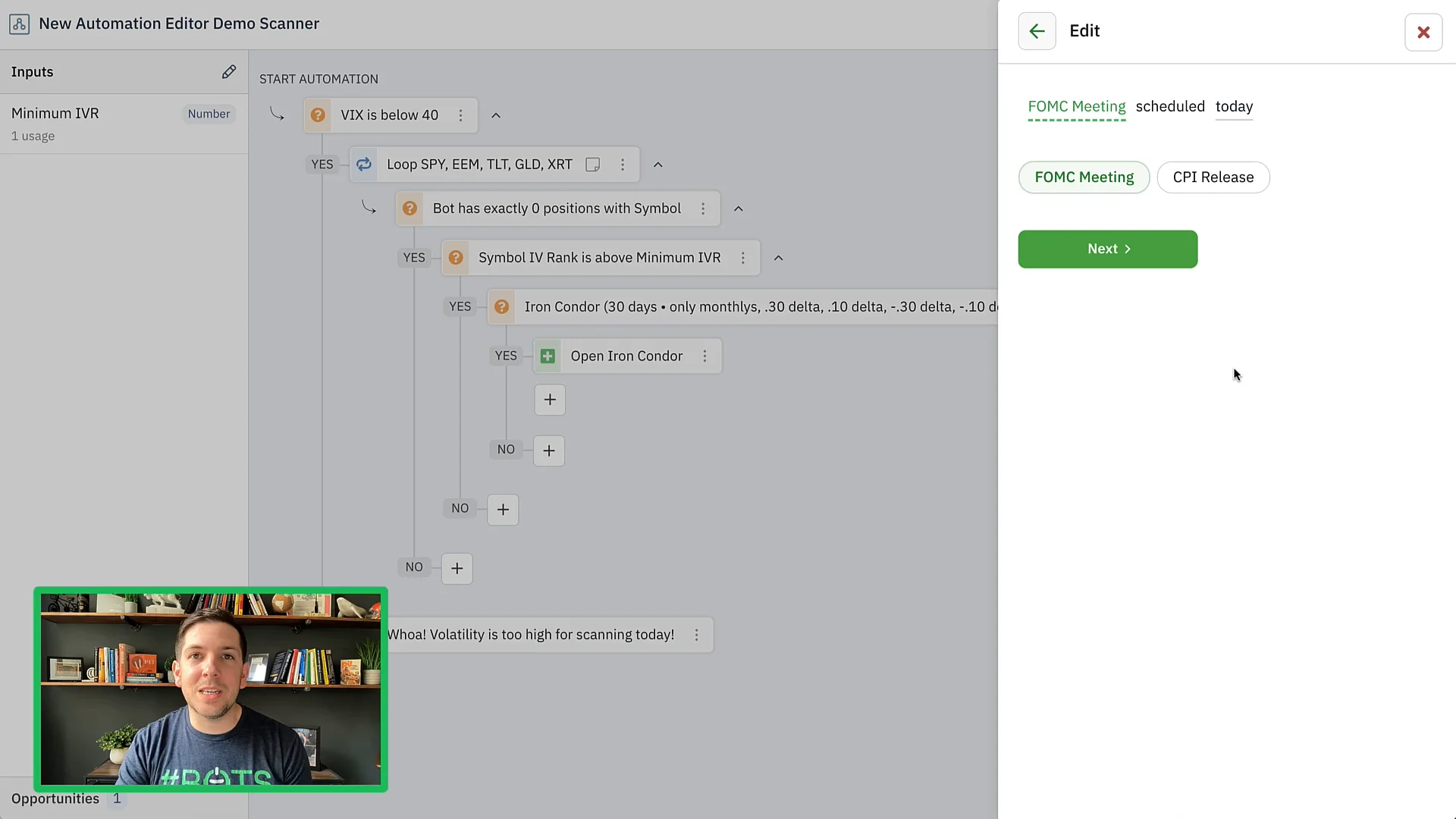Click question mark icon on VIX decision

coord(318,115)
